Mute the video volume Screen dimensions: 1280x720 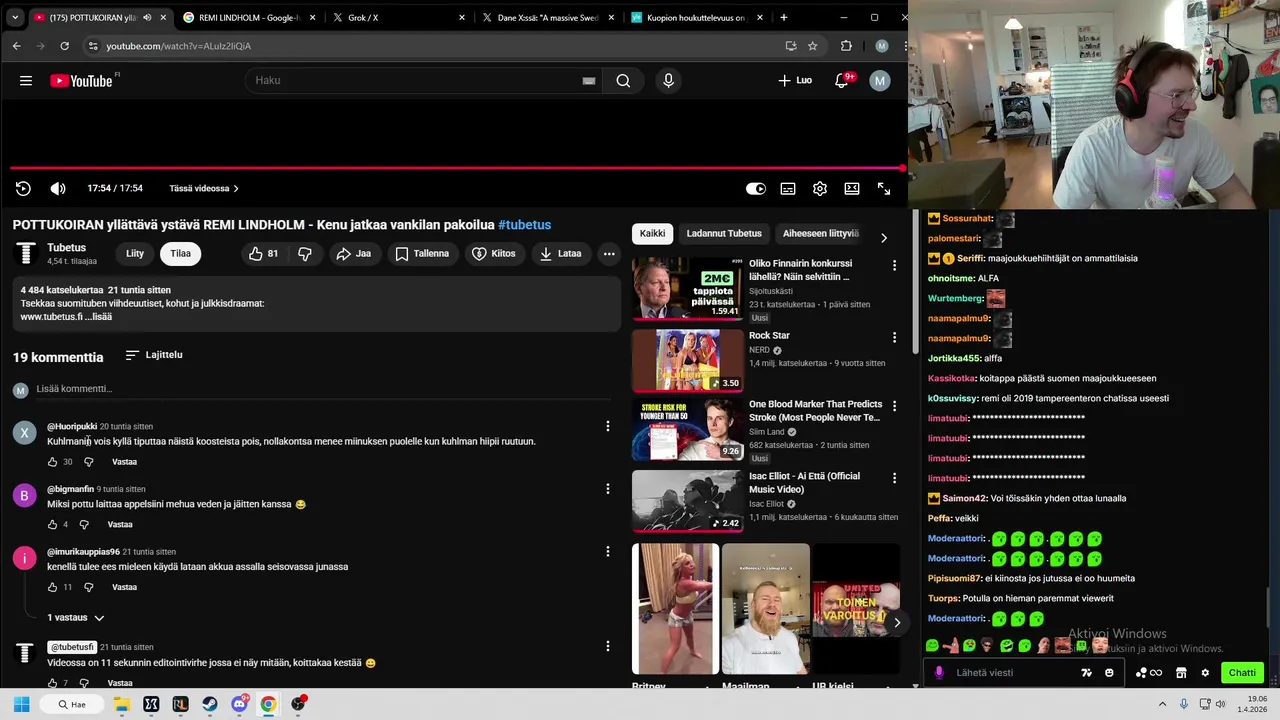coord(58,188)
